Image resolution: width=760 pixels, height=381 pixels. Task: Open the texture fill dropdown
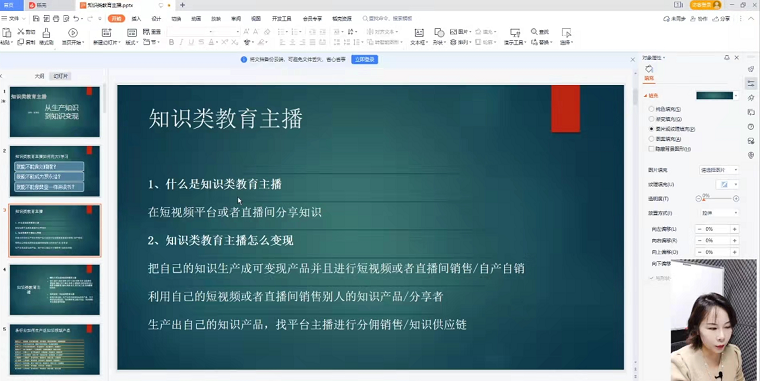point(728,184)
